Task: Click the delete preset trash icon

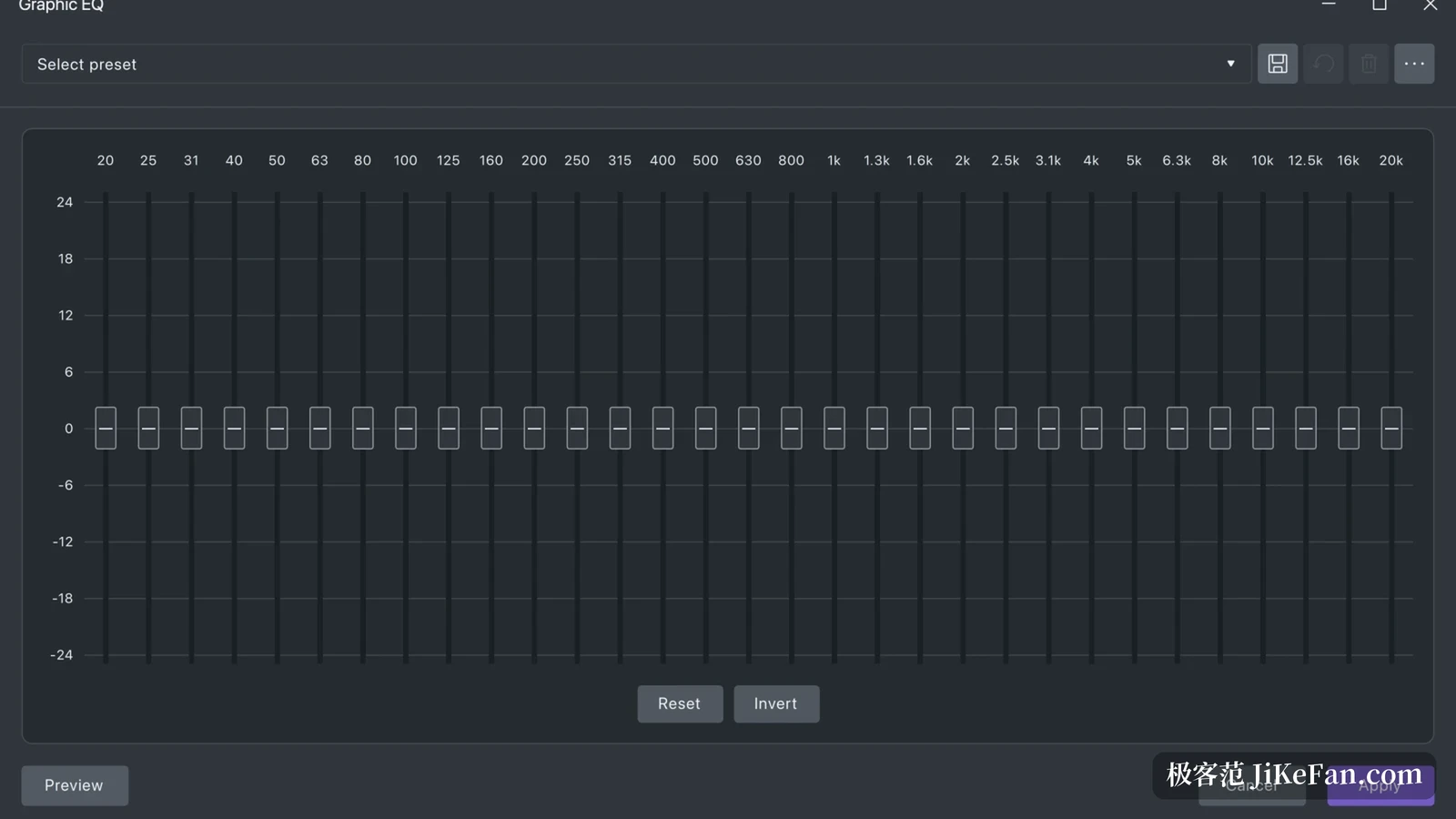Action: tap(1369, 64)
